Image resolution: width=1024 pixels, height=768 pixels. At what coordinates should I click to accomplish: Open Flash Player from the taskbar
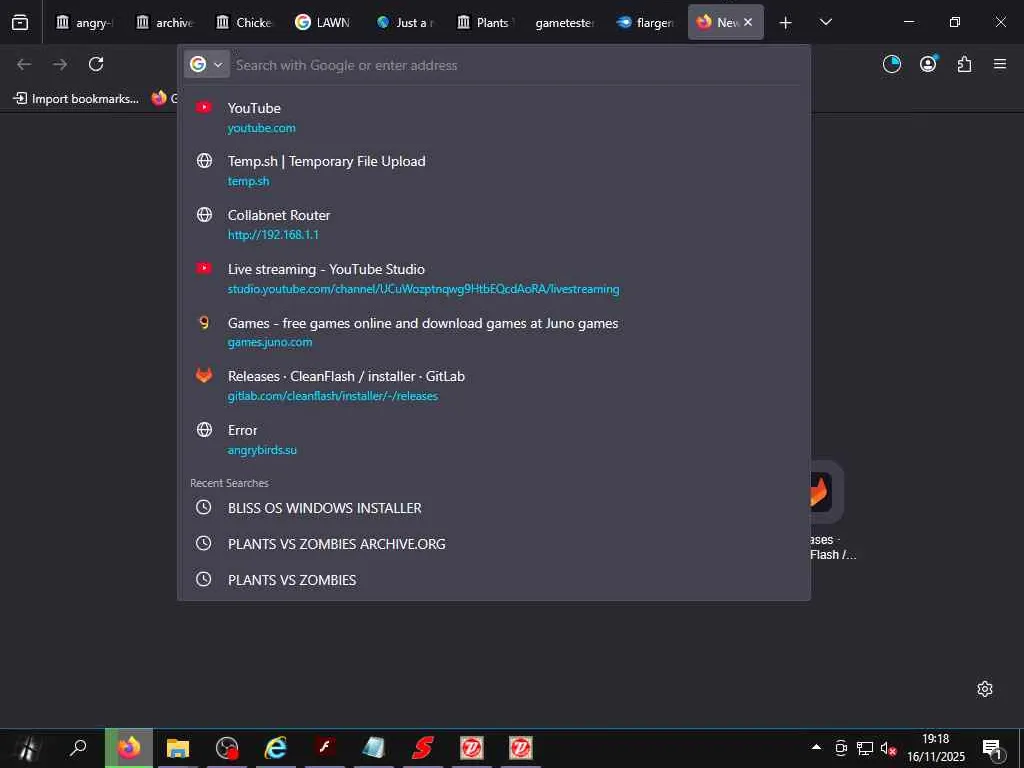(x=325, y=747)
